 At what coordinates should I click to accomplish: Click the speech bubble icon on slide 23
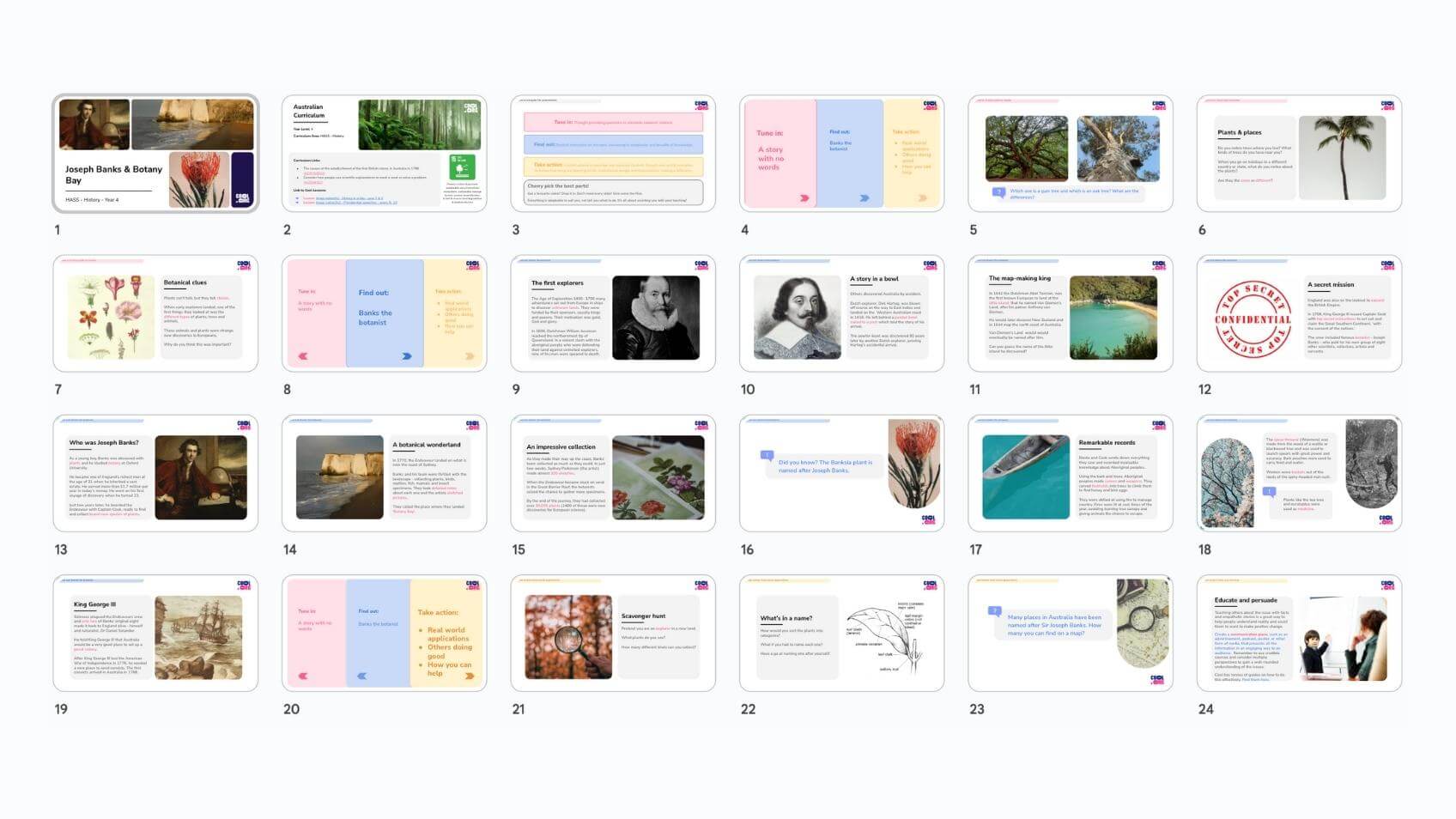995,611
